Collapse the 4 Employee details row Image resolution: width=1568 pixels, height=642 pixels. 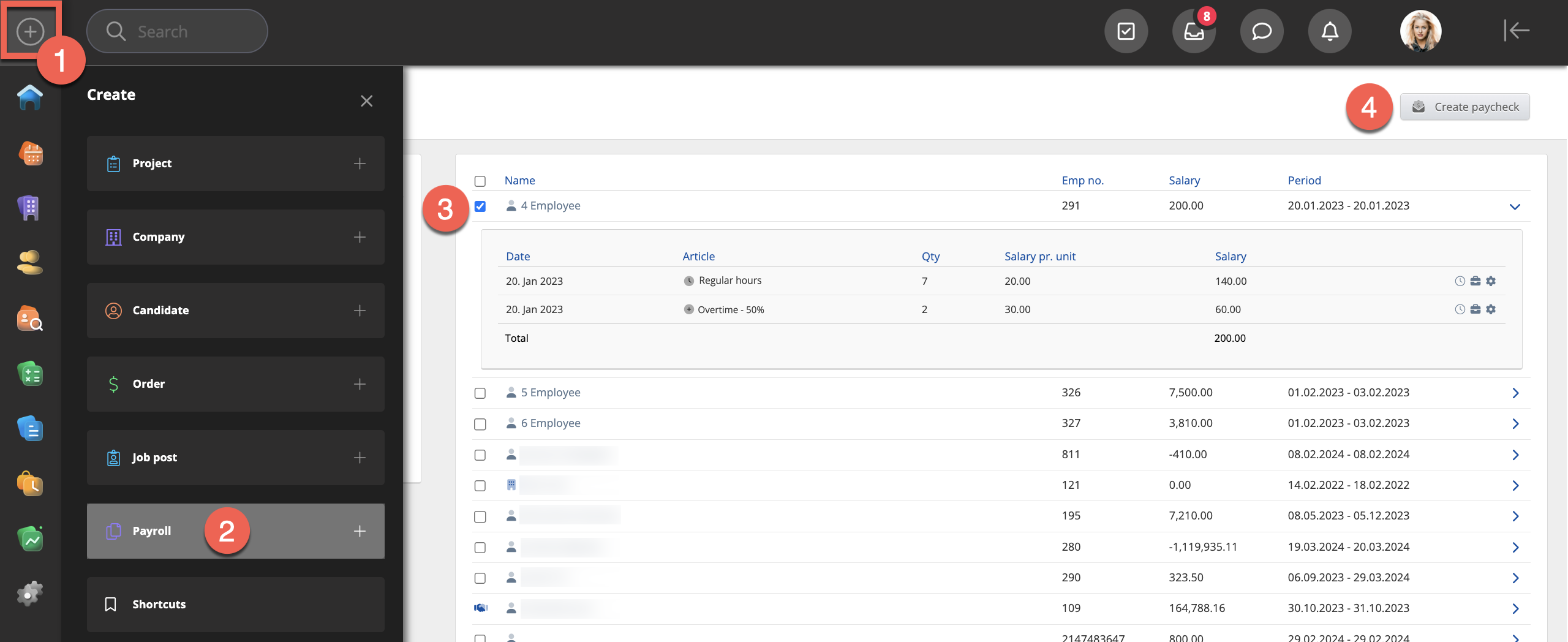coord(1515,206)
